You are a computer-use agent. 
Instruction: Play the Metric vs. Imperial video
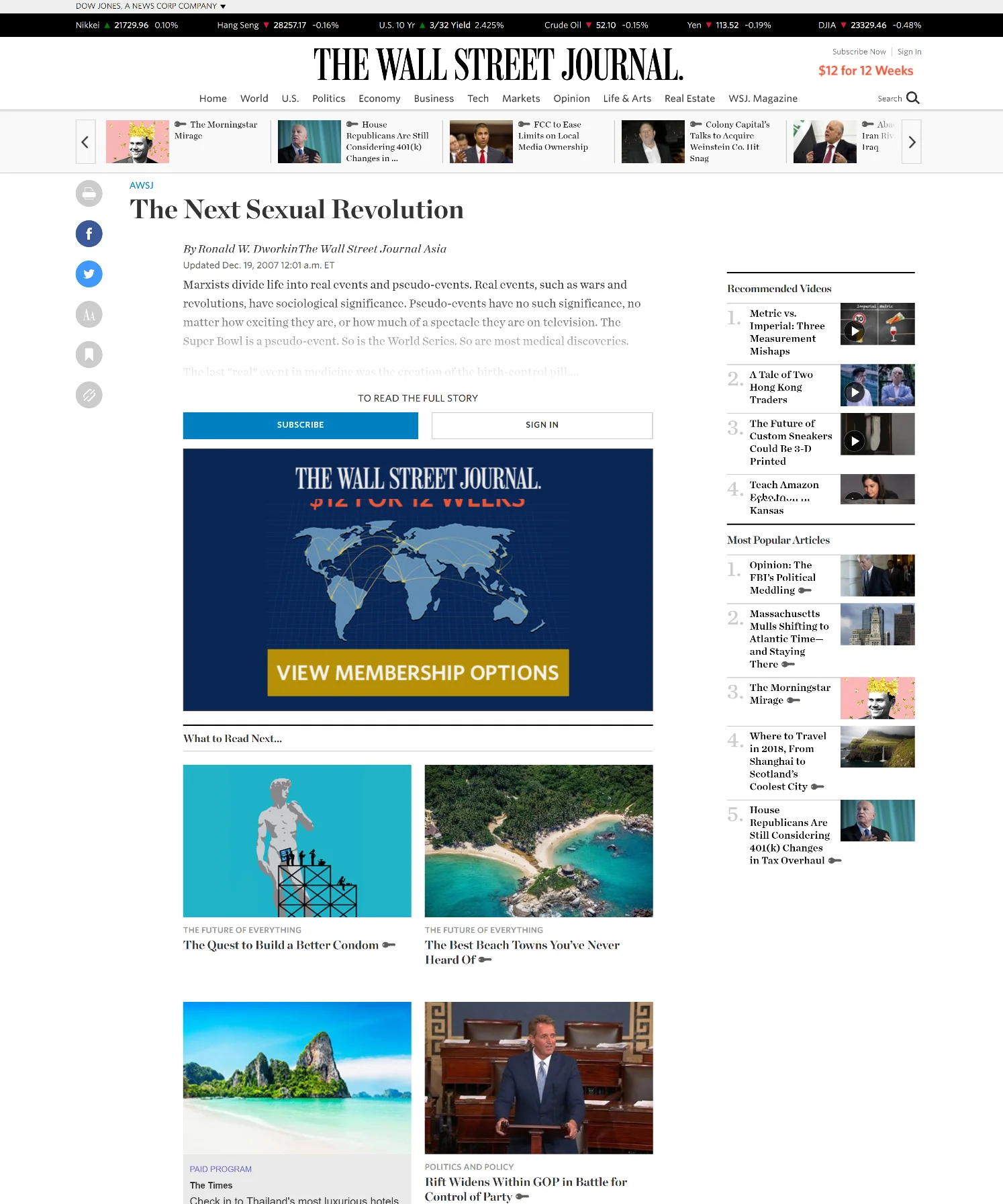(x=854, y=331)
